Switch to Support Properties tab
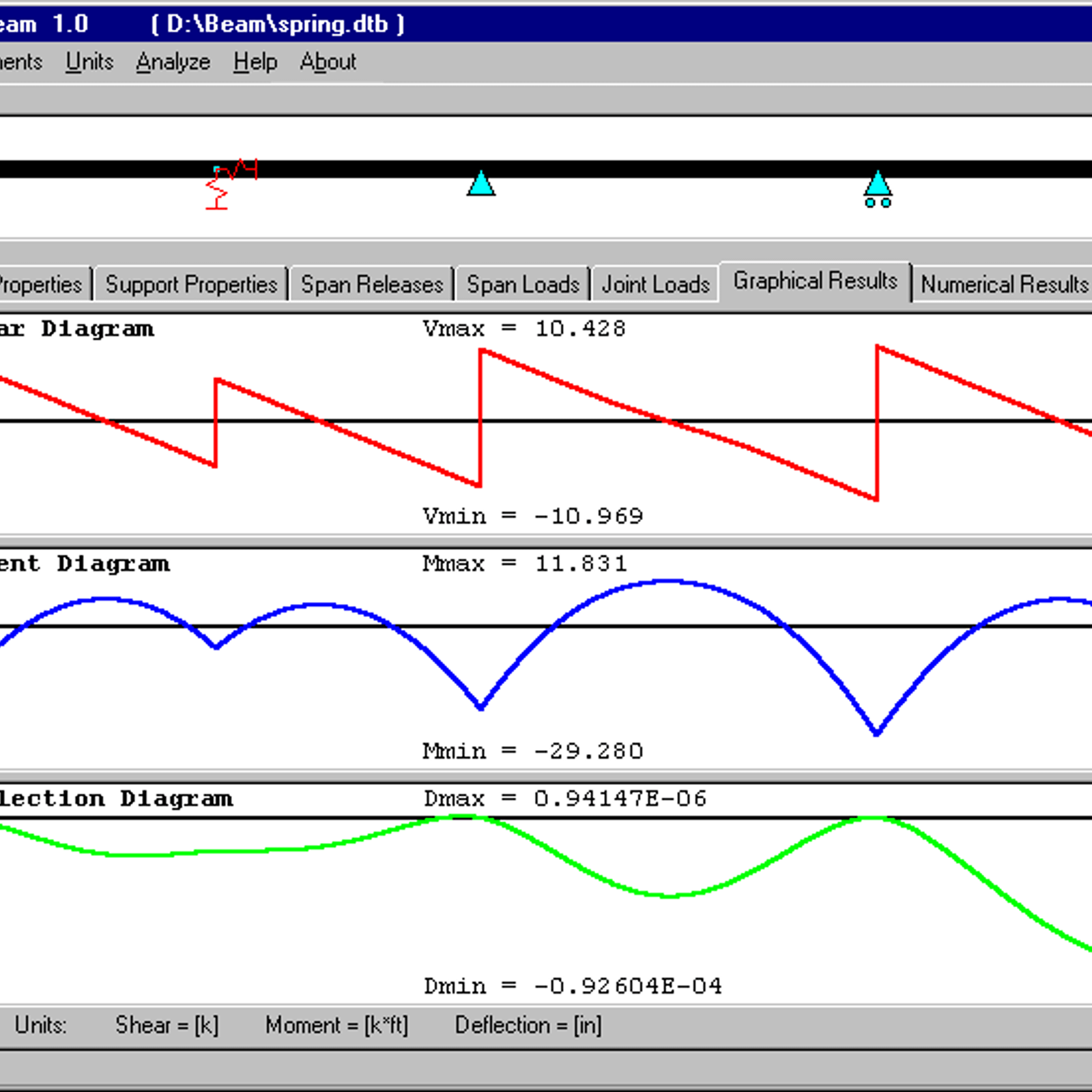1092x1092 pixels. click(x=191, y=285)
